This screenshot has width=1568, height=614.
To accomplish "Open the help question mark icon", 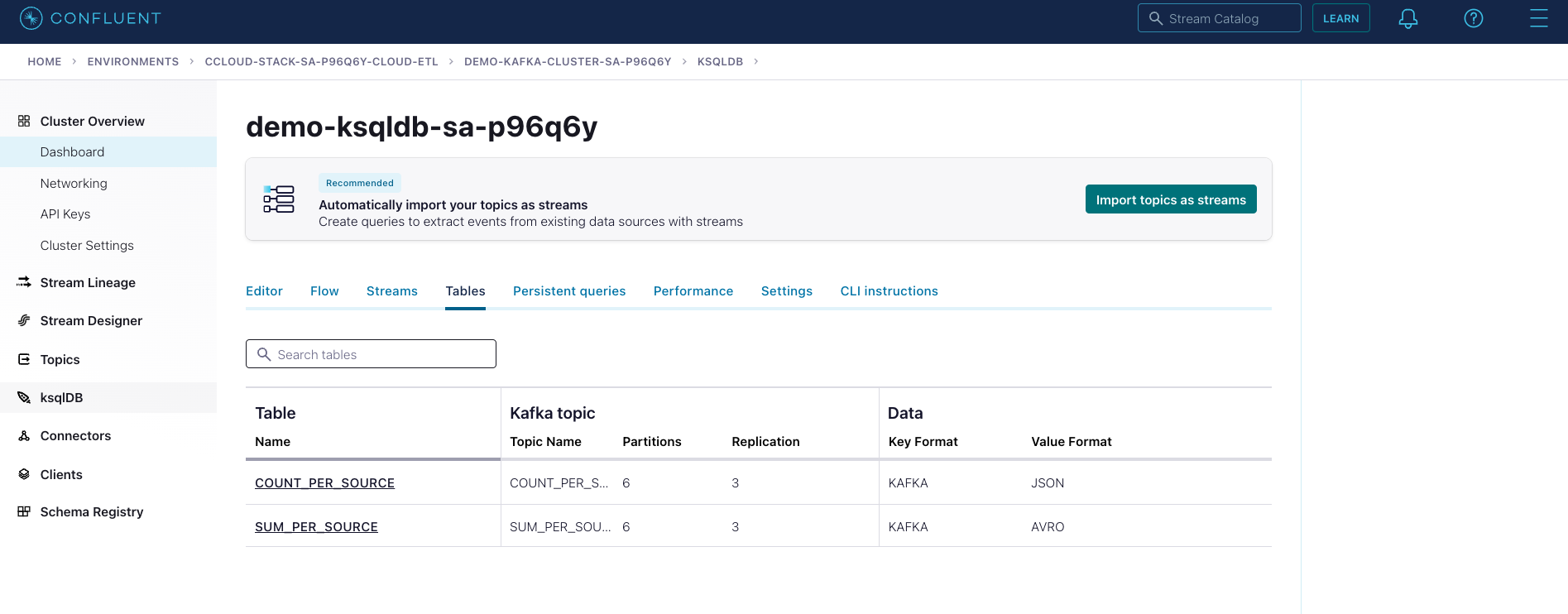I will tap(1473, 18).
